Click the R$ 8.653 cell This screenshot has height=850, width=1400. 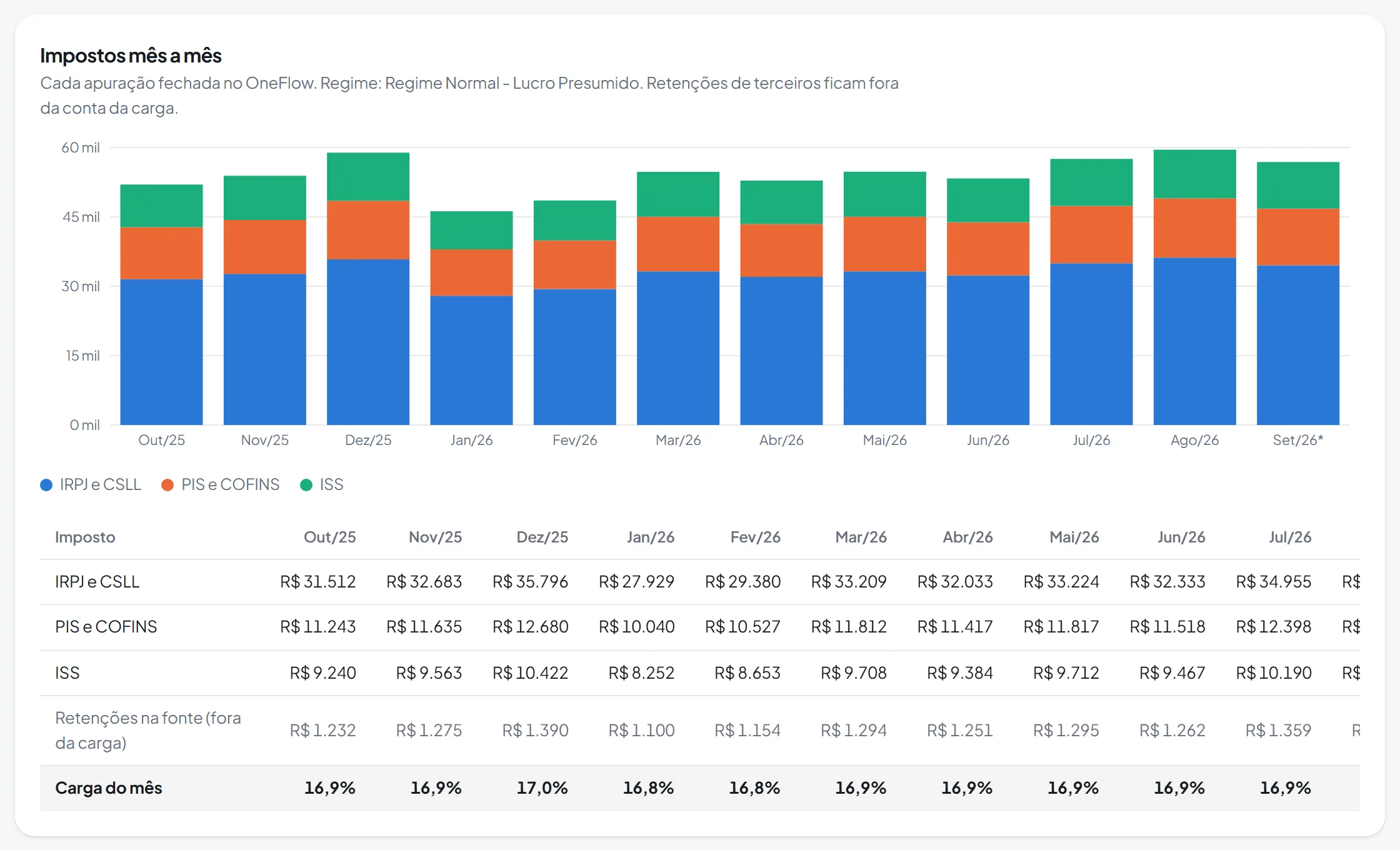click(x=747, y=673)
